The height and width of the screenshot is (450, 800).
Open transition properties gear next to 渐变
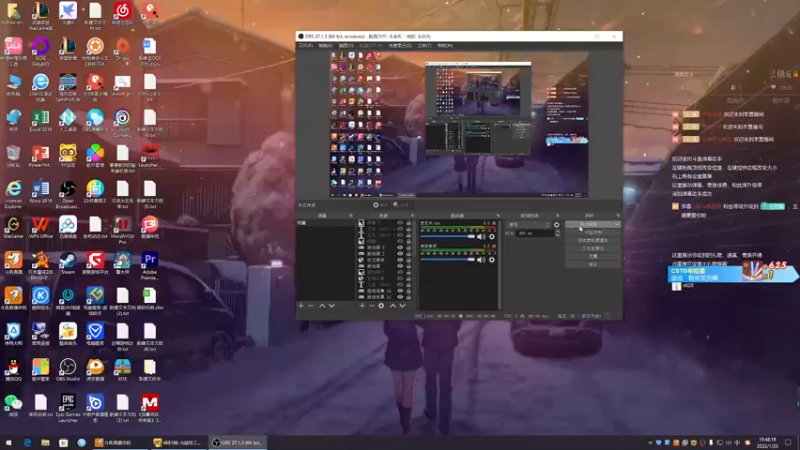coord(557,224)
